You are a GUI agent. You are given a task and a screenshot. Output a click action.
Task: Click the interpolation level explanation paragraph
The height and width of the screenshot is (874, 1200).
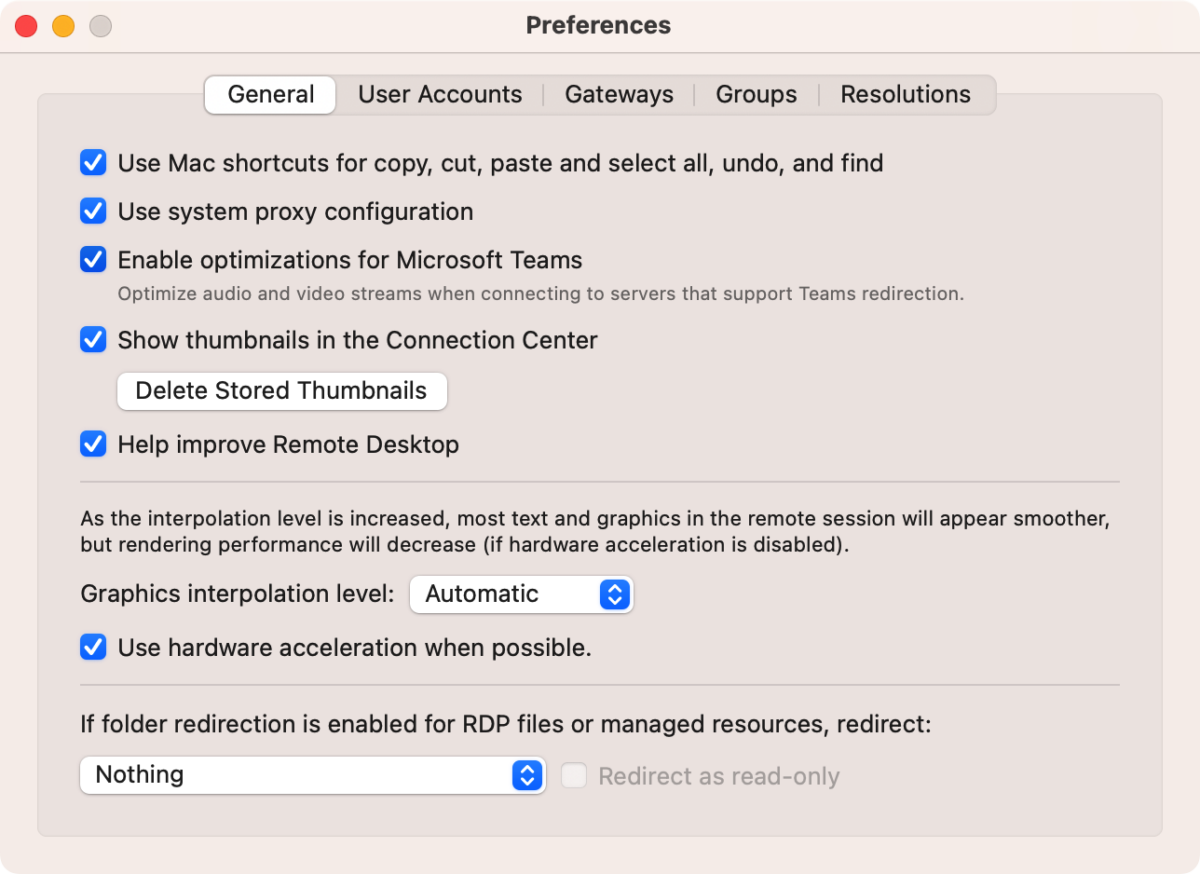[595, 532]
